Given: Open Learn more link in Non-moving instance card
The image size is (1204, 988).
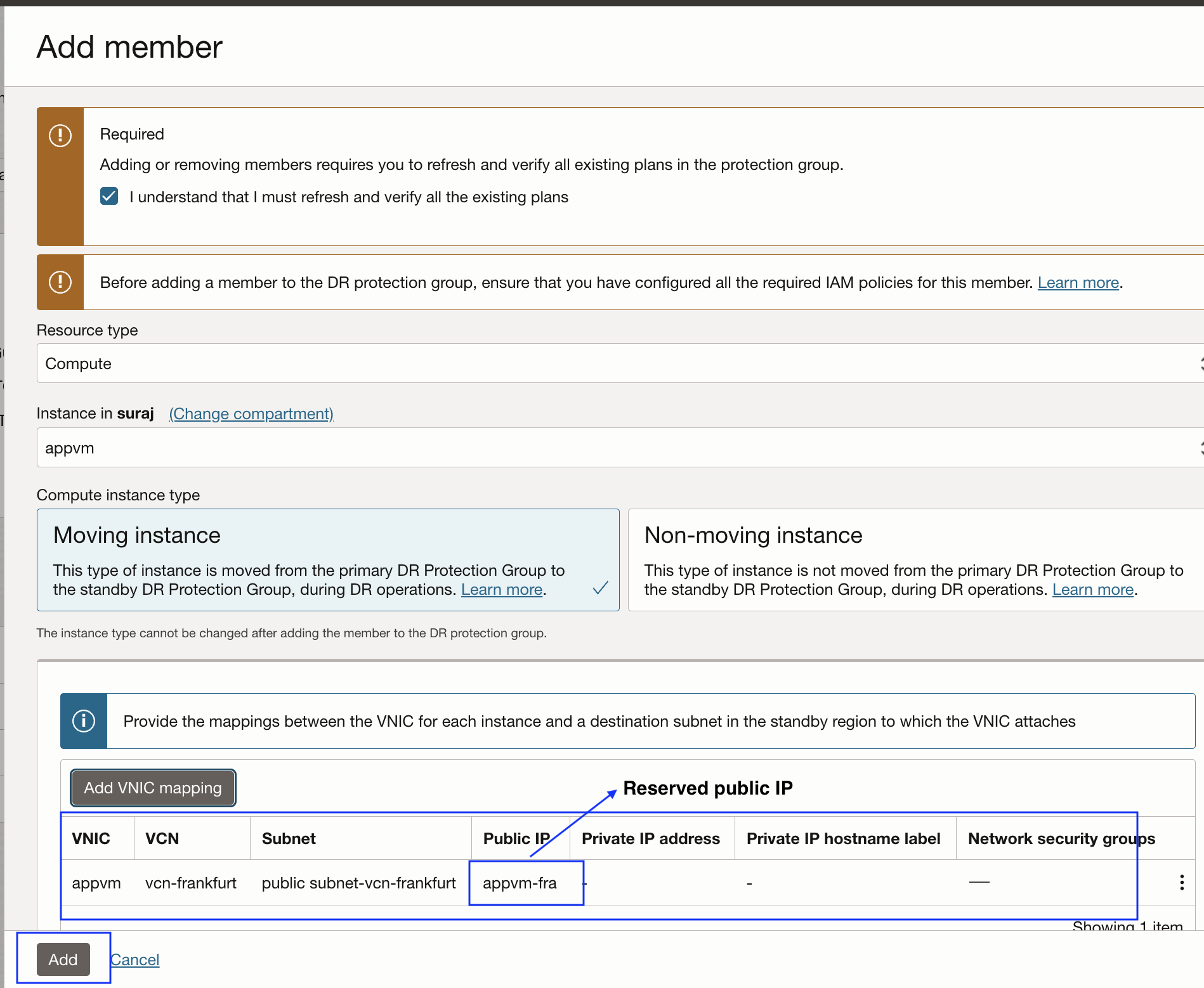Looking at the screenshot, I should click(1092, 589).
